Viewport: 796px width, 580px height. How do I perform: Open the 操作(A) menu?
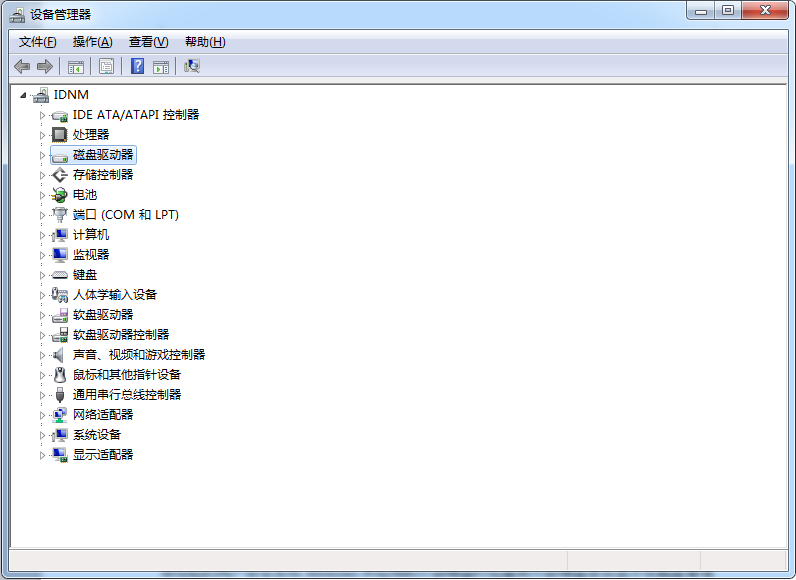pos(92,42)
